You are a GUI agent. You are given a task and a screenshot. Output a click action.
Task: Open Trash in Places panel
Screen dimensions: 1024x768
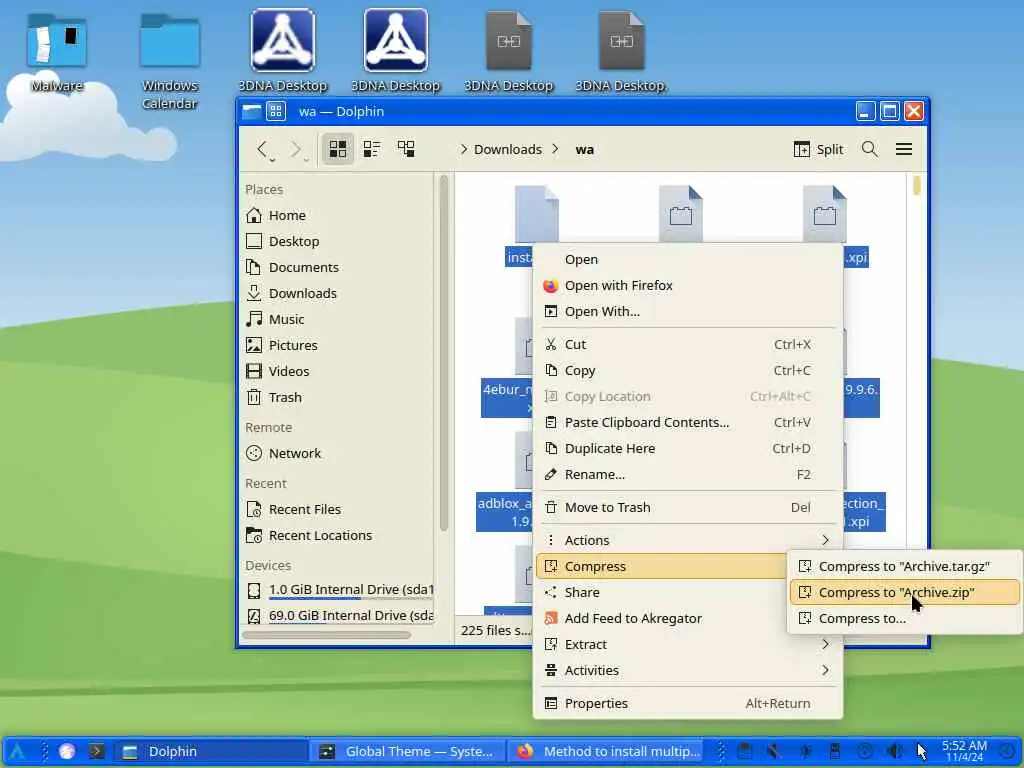pos(337,398)
